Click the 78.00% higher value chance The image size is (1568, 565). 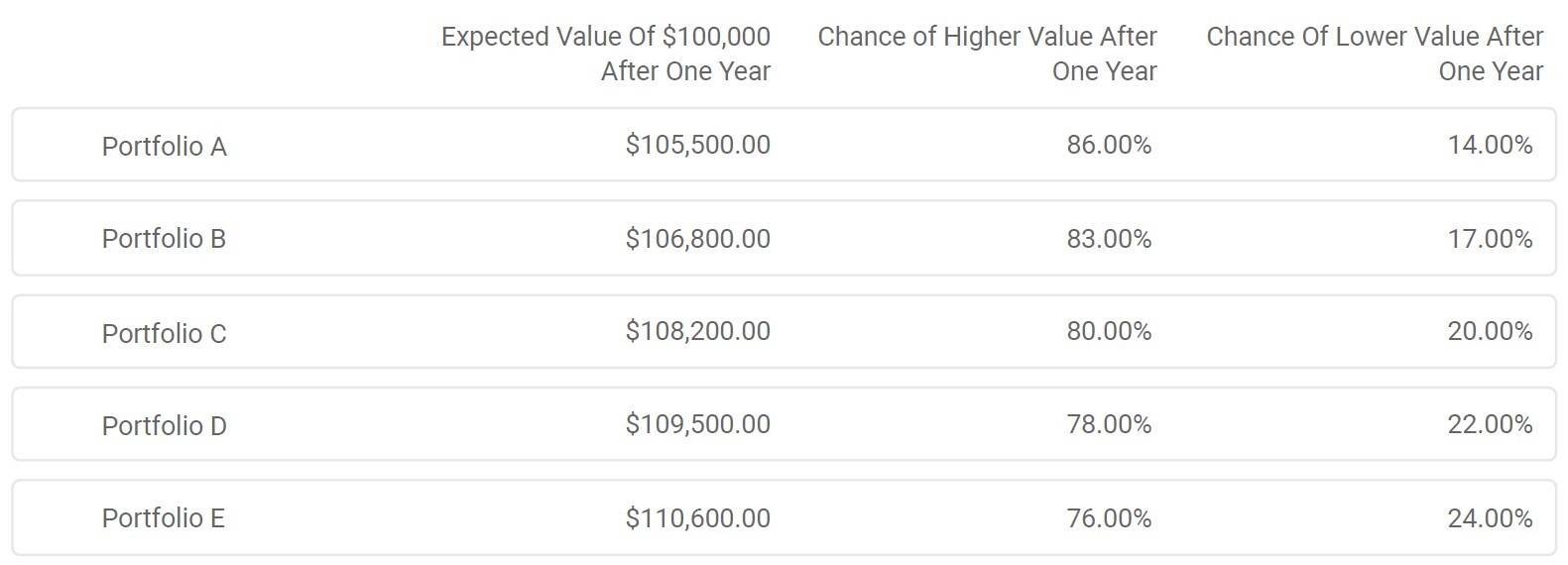click(1109, 424)
